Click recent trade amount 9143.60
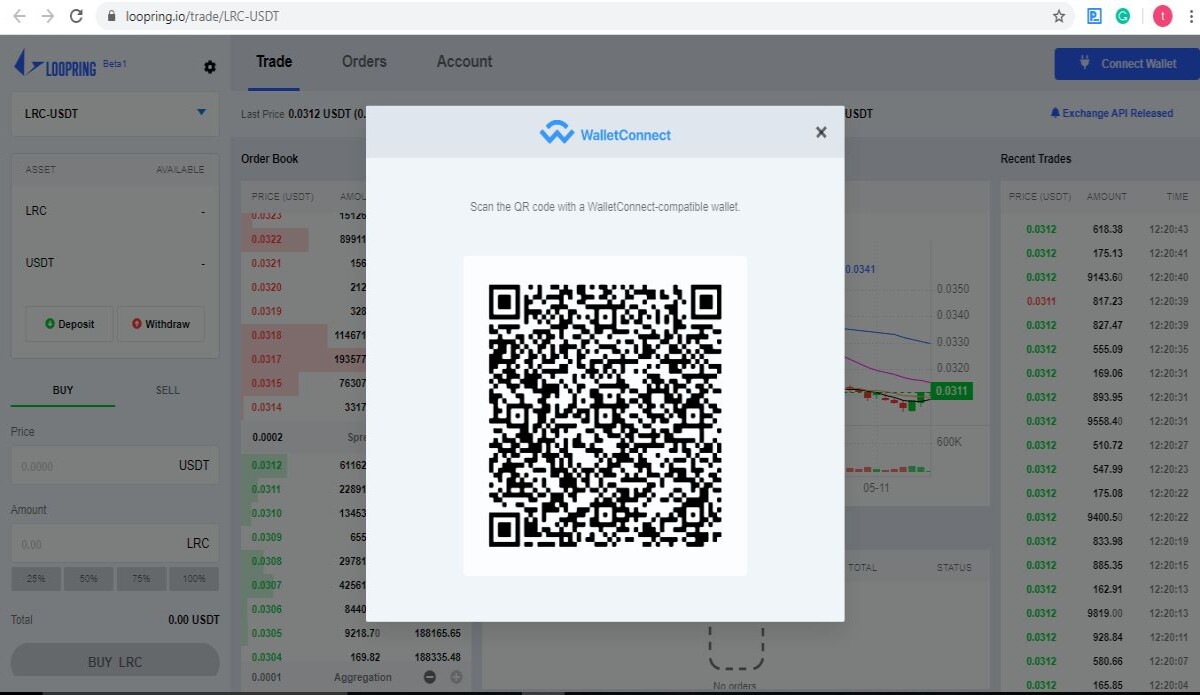This screenshot has height=695, width=1200. [x=1105, y=277]
